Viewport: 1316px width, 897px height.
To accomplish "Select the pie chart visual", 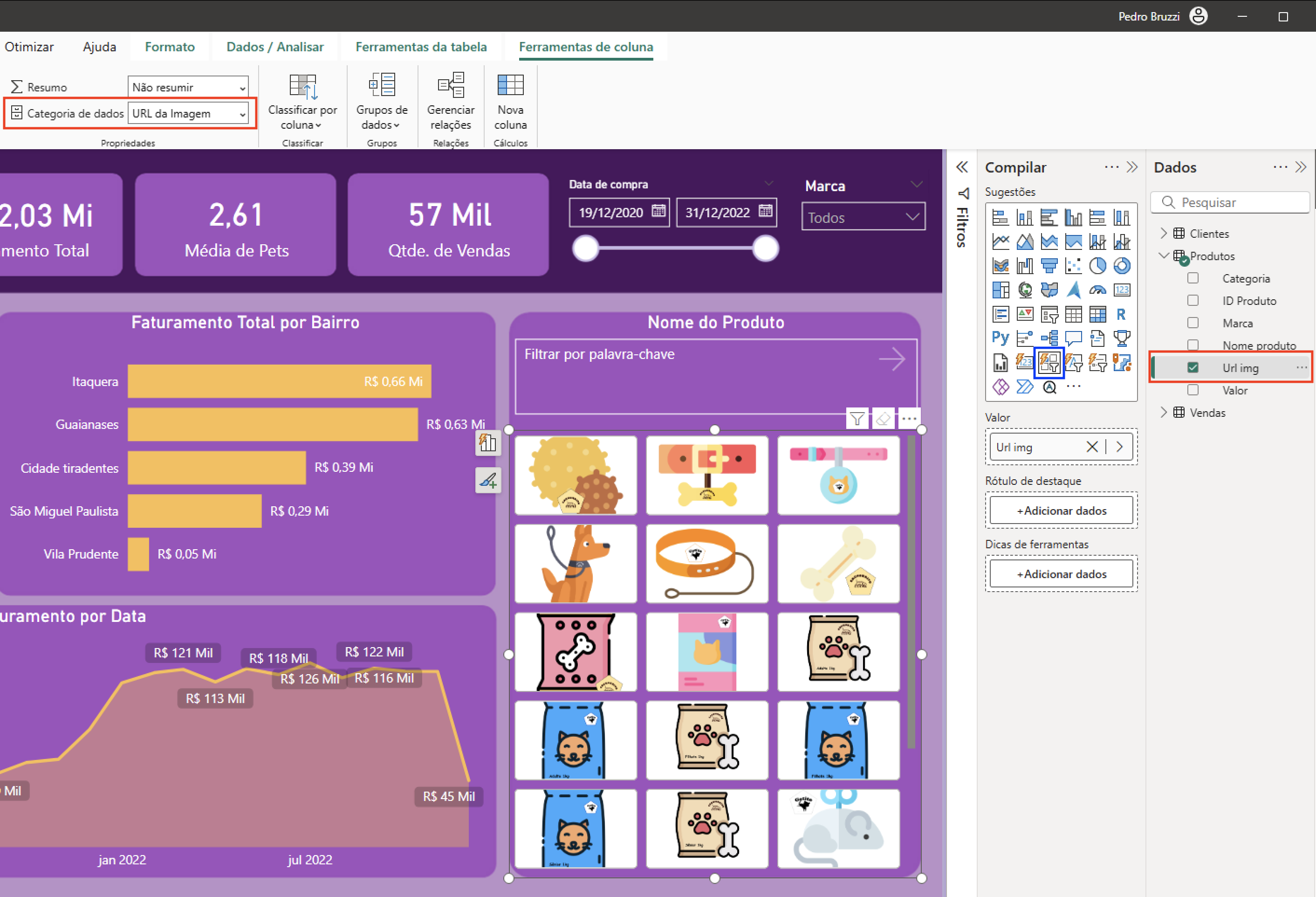I will point(1097,266).
